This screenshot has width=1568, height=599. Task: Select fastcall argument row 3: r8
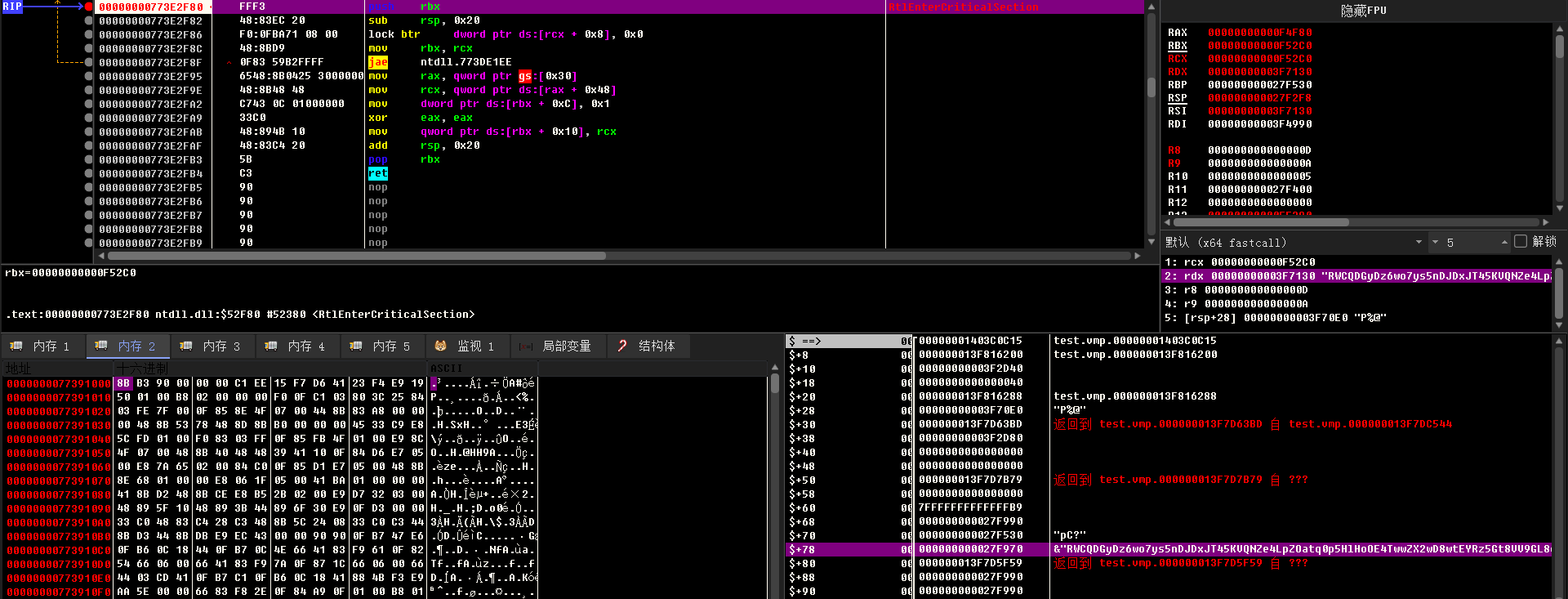coord(1356,290)
